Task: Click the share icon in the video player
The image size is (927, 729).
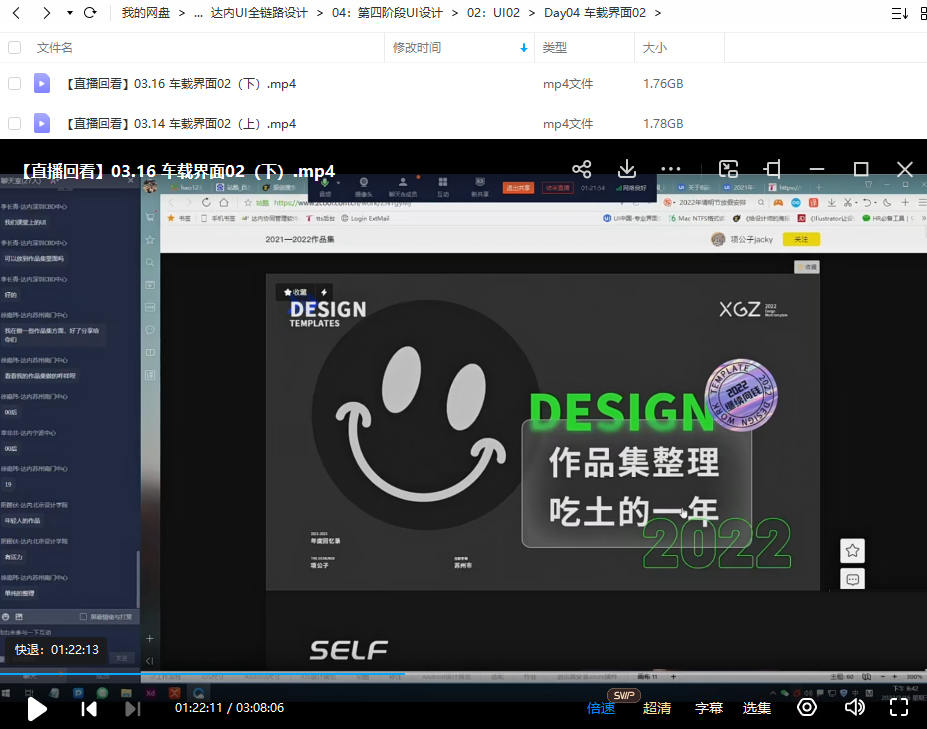Action: coord(581,170)
